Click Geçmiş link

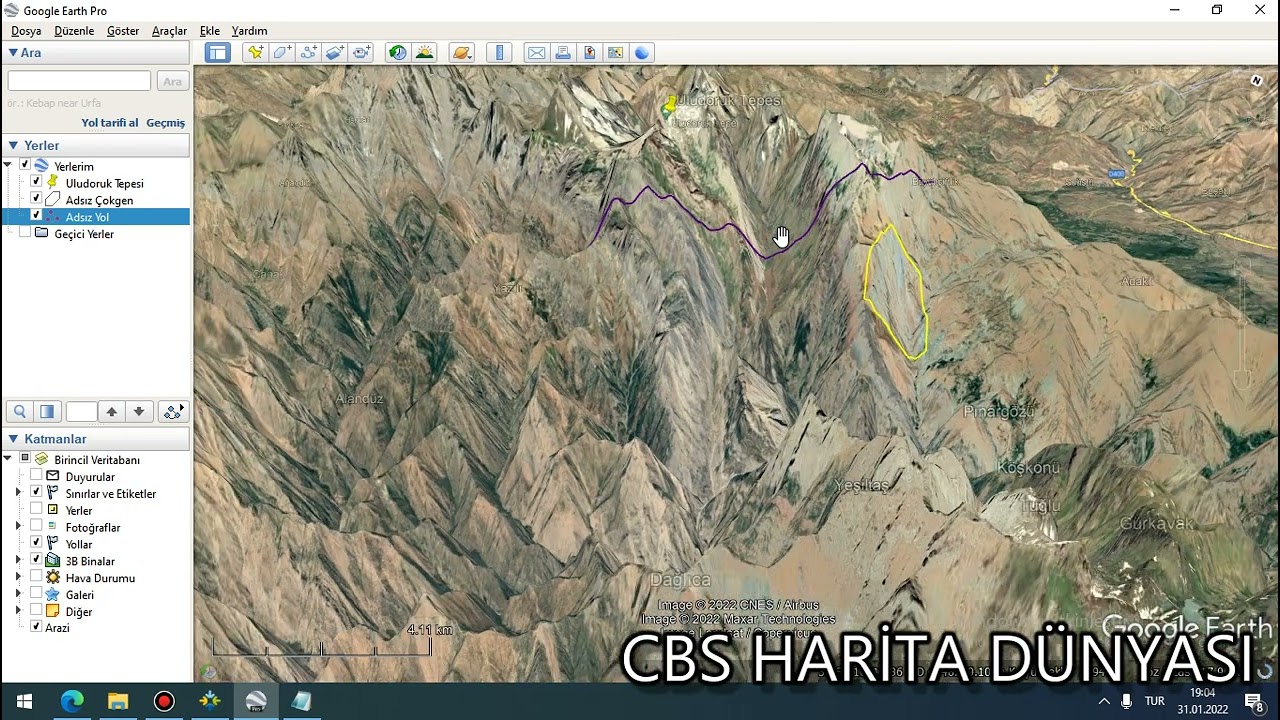[x=166, y=123]
